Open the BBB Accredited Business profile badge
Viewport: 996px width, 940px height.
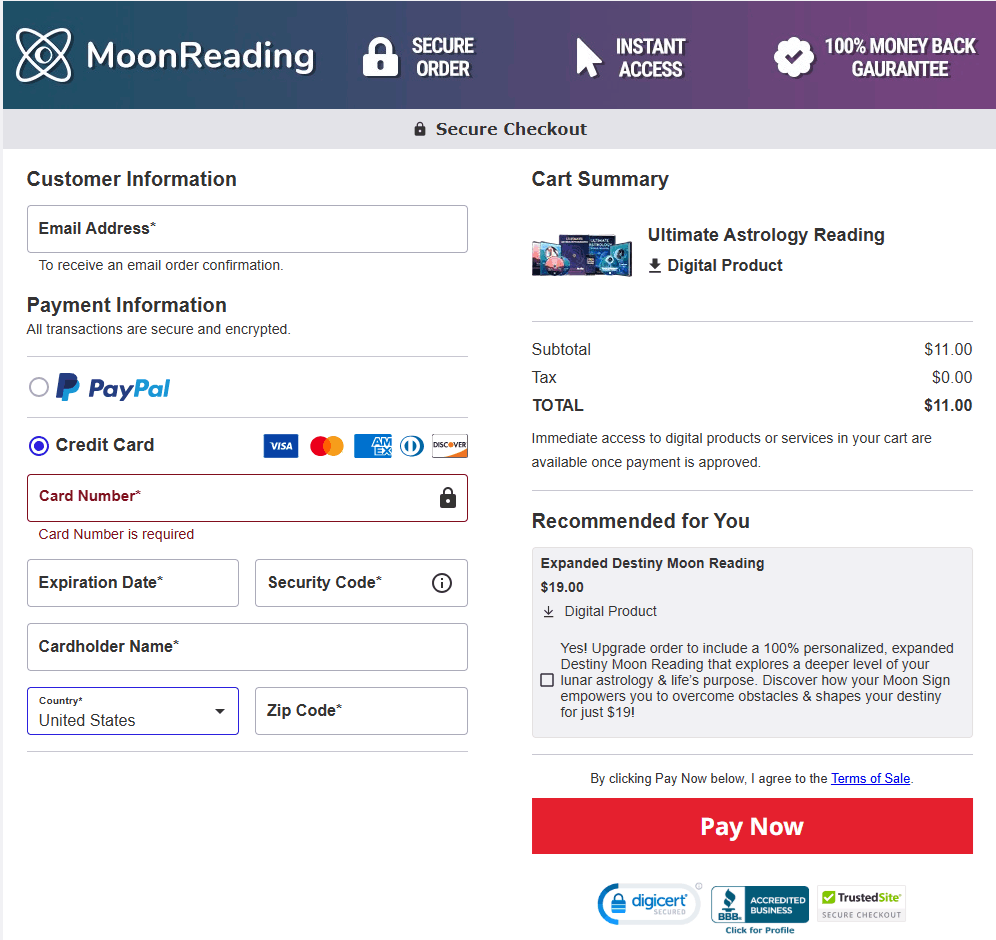click(759, 906)
